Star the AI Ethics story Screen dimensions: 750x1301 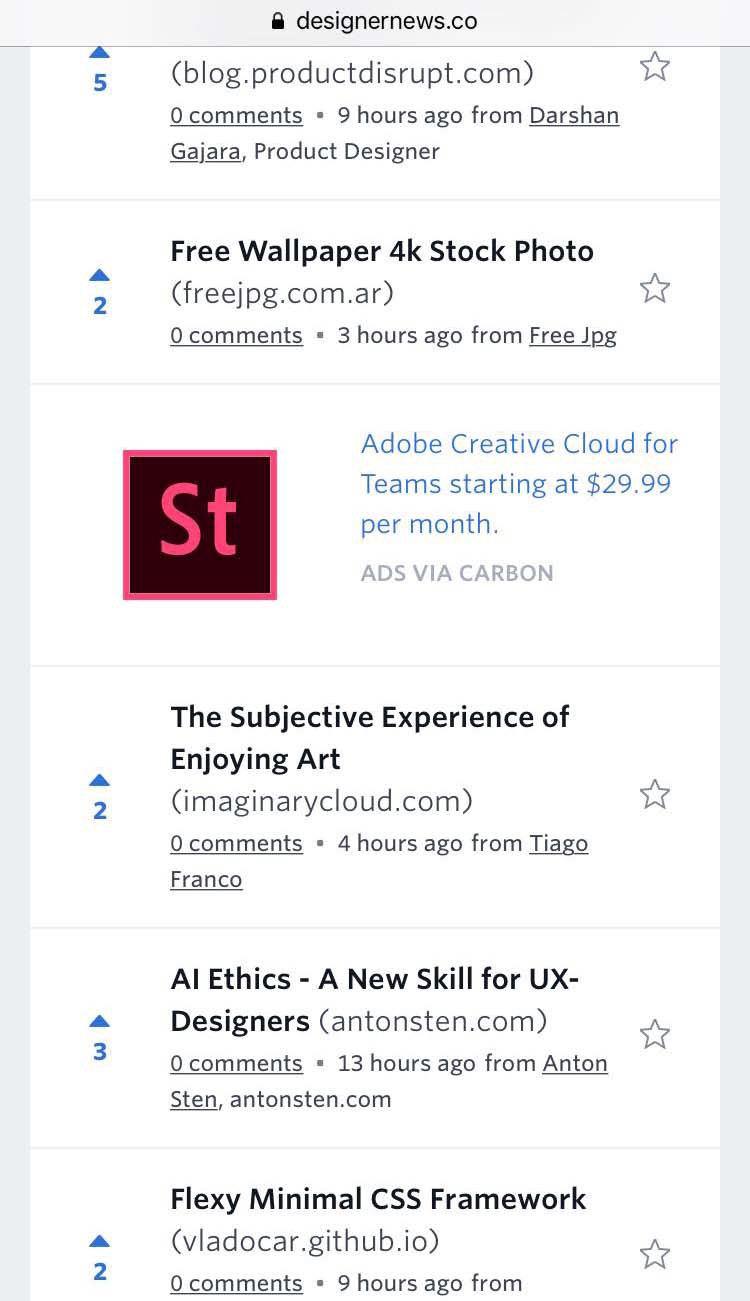coord(655,1034)
